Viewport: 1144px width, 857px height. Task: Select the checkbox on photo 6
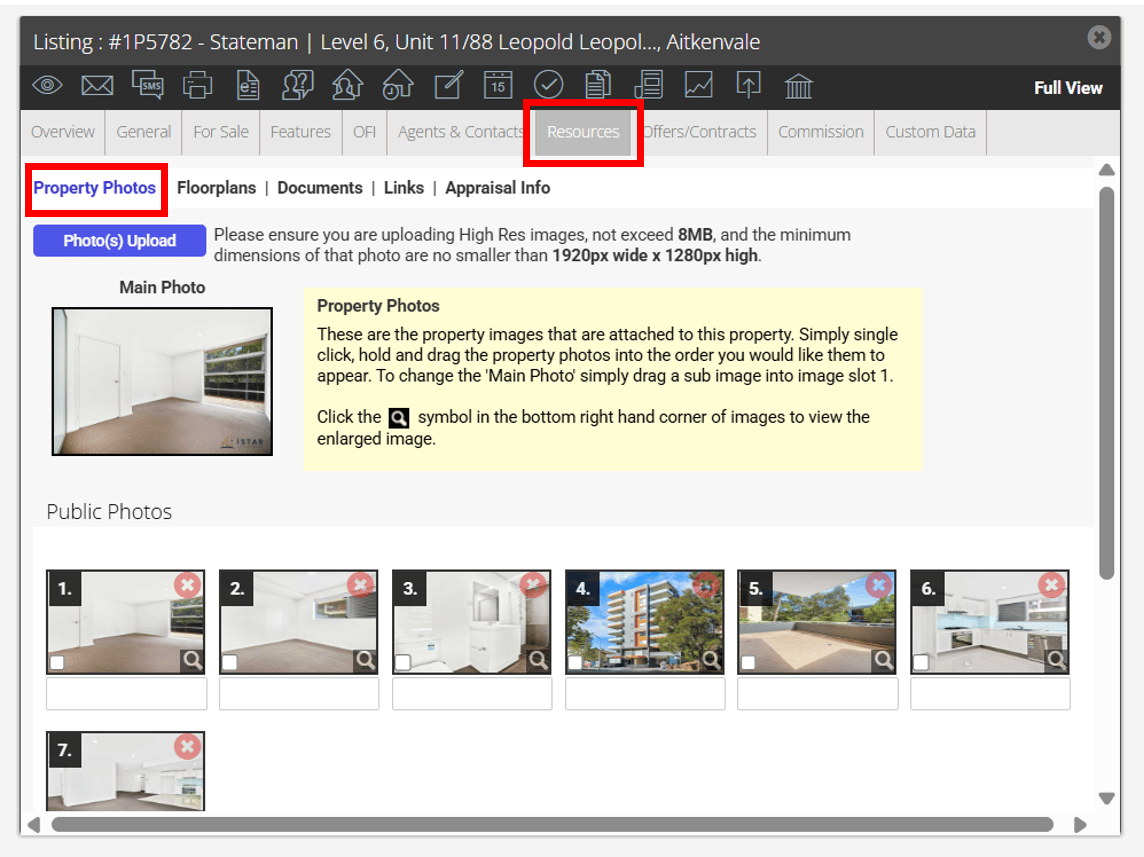(921, 662)
